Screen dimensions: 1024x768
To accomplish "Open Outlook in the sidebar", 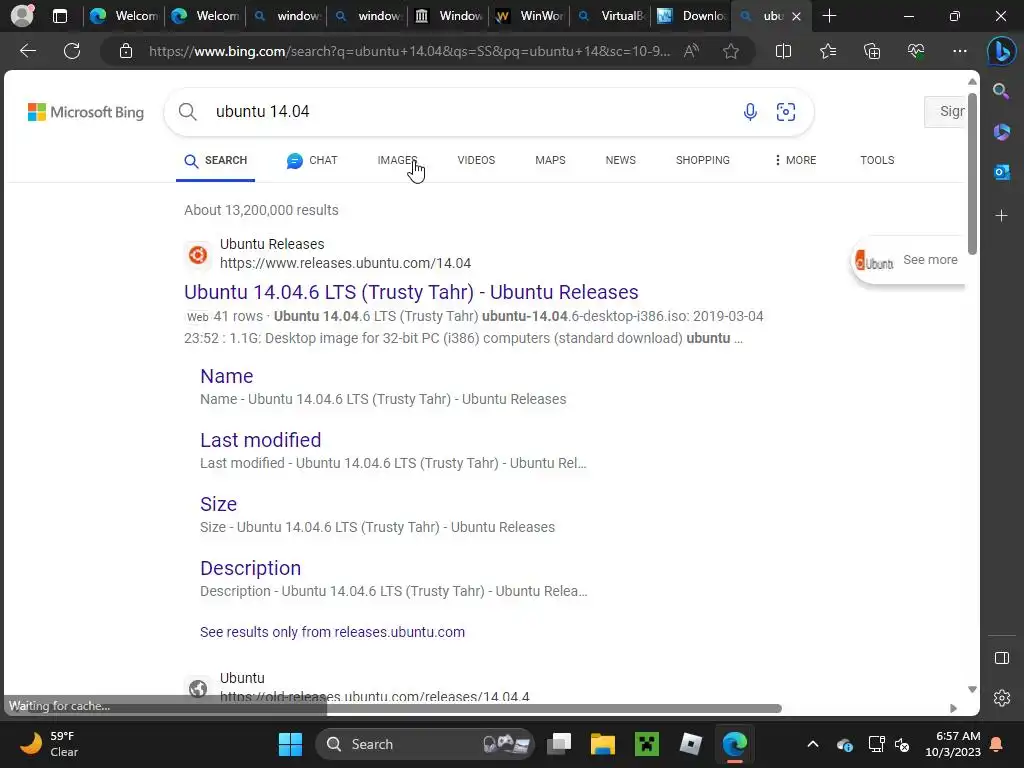I will [1001, 172].
